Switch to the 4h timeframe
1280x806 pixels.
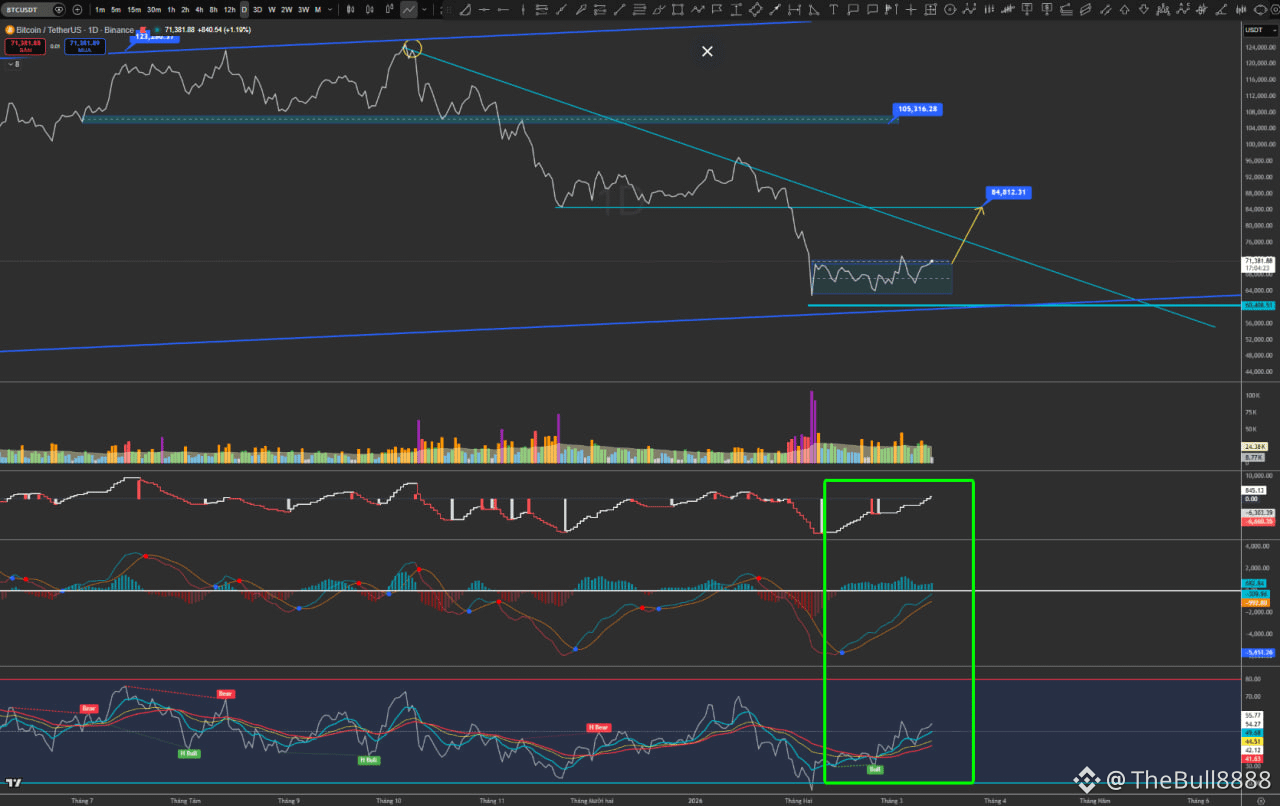(199, 9)
